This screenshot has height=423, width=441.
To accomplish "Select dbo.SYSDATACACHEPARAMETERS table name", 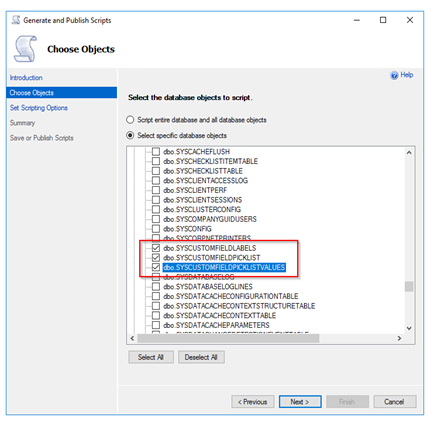I will click(216, 325).
